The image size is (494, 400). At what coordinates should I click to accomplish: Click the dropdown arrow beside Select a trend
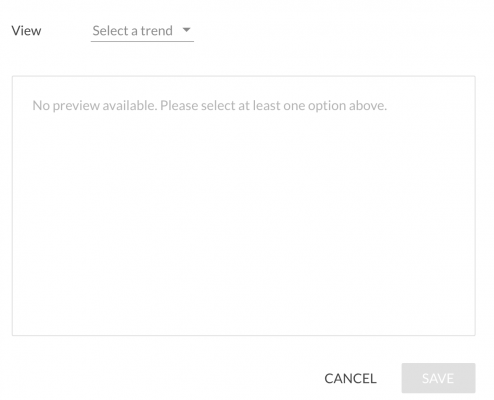(187, 30)
